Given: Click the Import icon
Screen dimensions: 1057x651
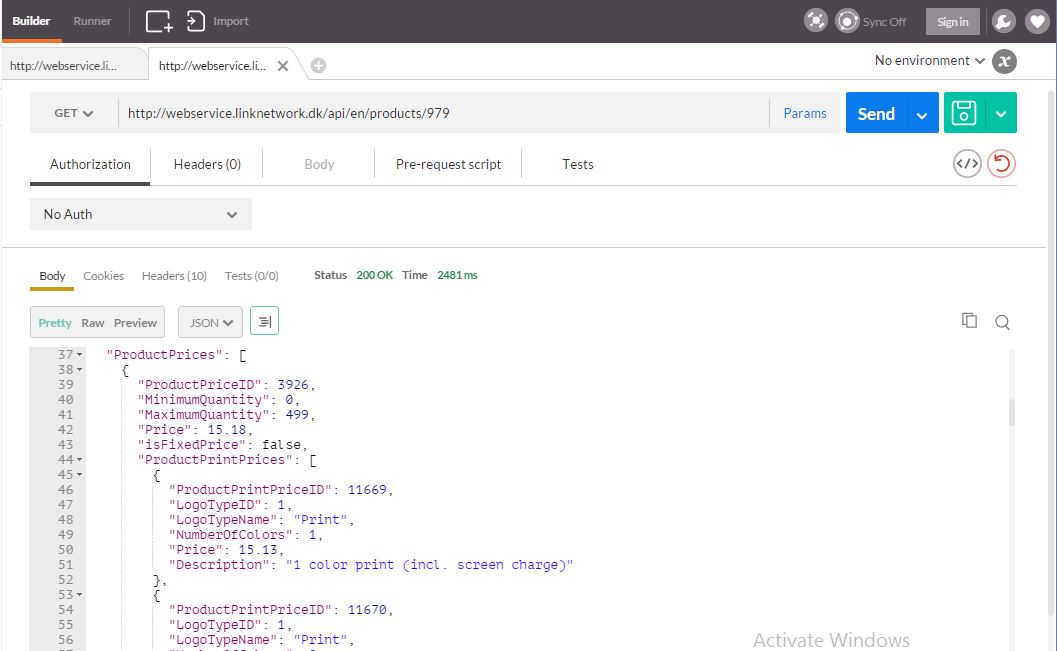Looking at the screenshot, I should pos(195,21).
